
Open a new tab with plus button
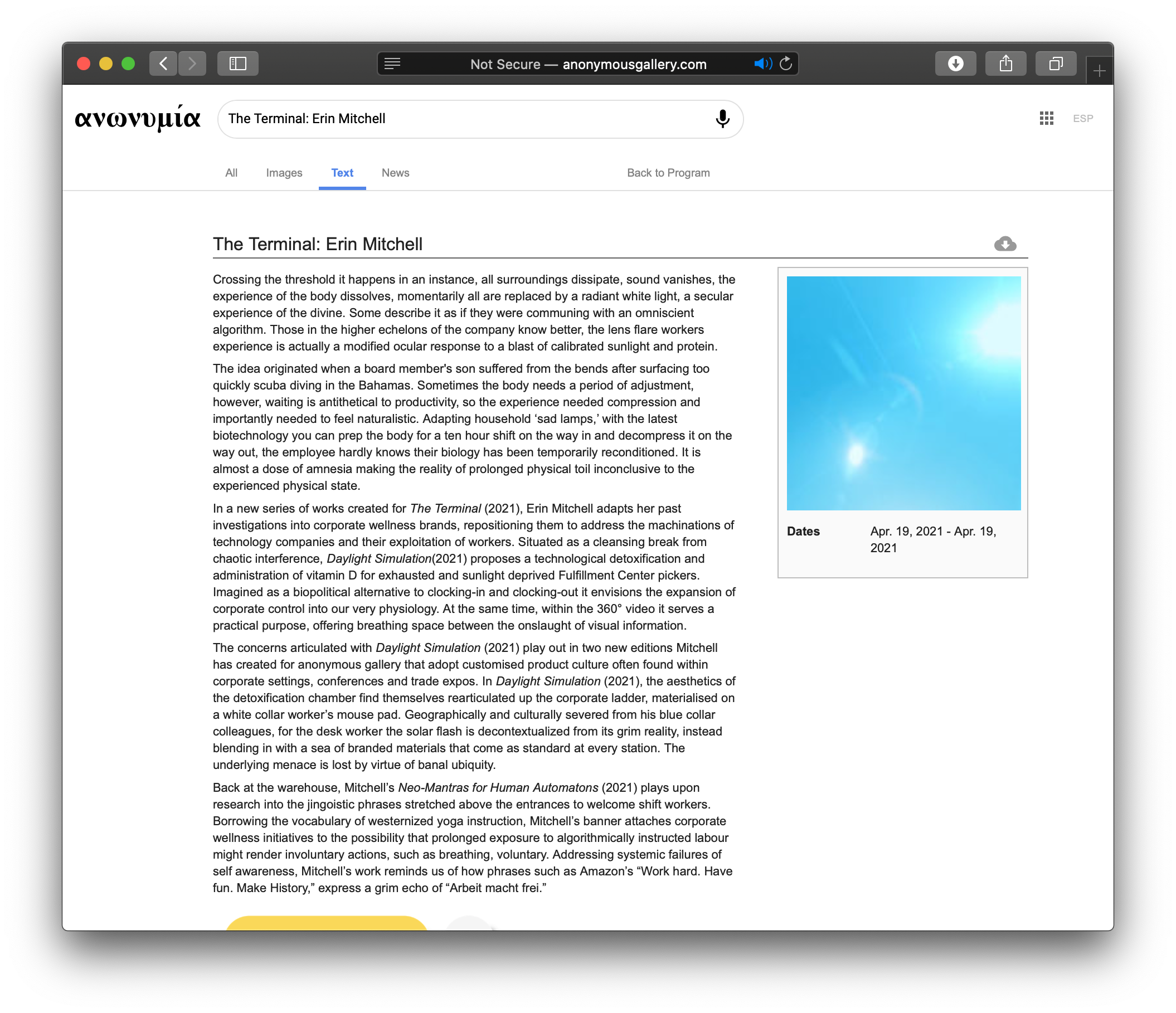(x=1099, y=71)
